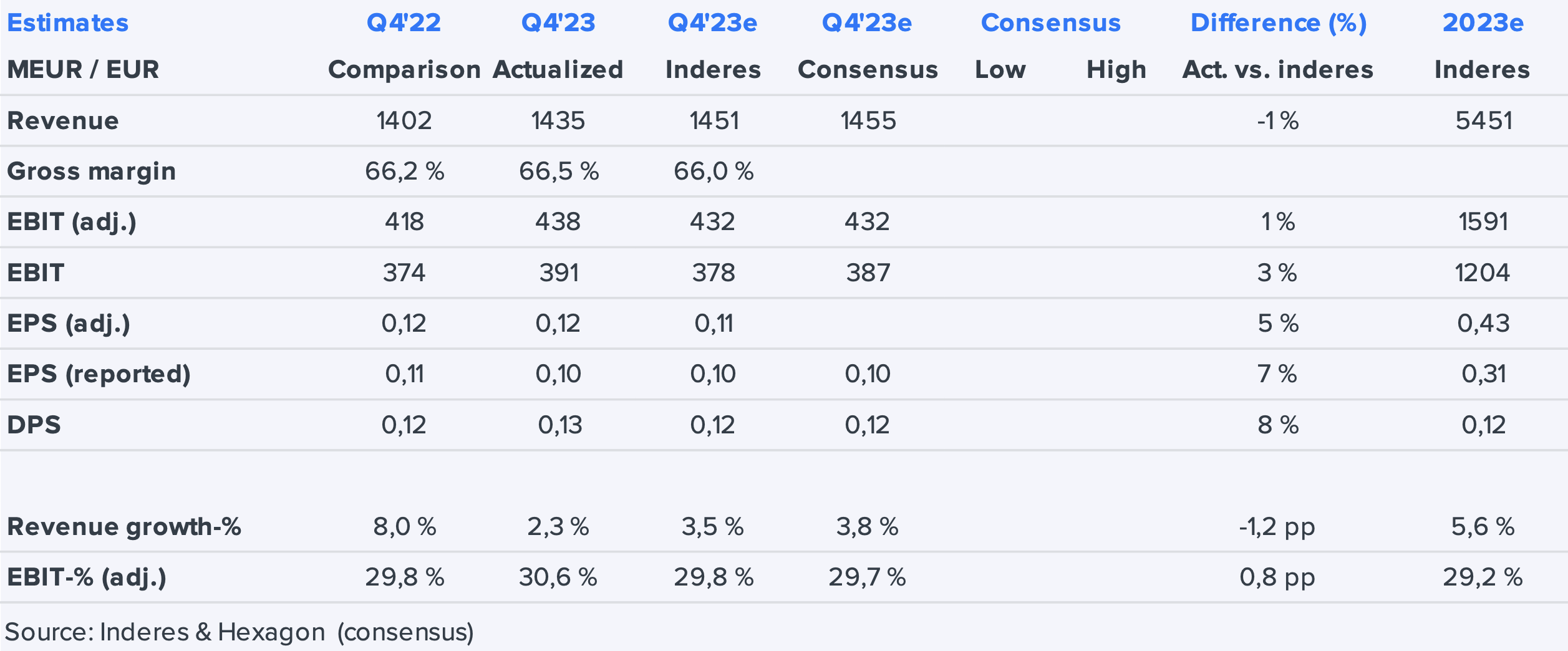Click the Gross margin row label
Viewport: 1568px width, 651px height.
92,171
